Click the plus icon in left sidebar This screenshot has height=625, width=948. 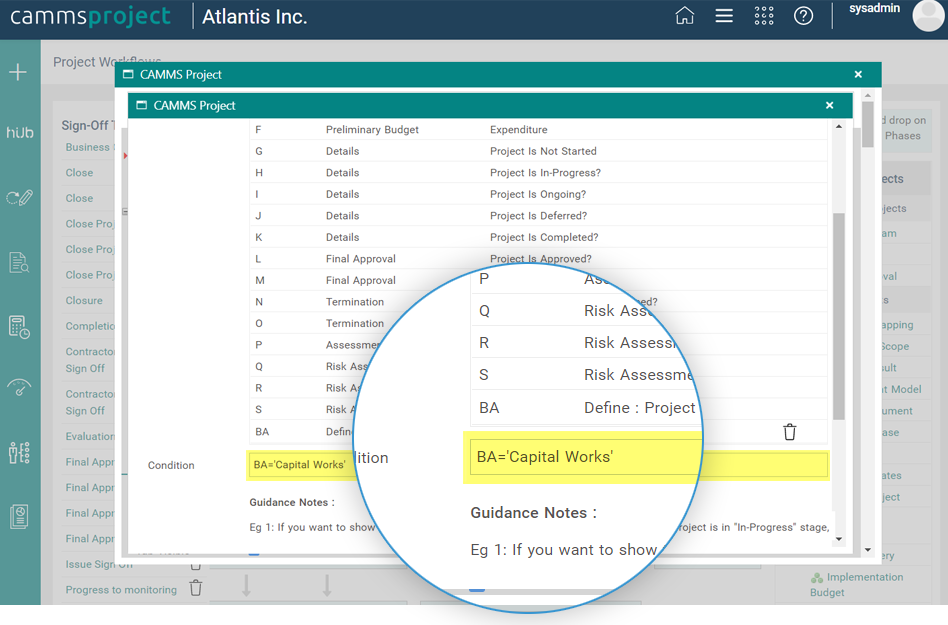click(18, 72)
